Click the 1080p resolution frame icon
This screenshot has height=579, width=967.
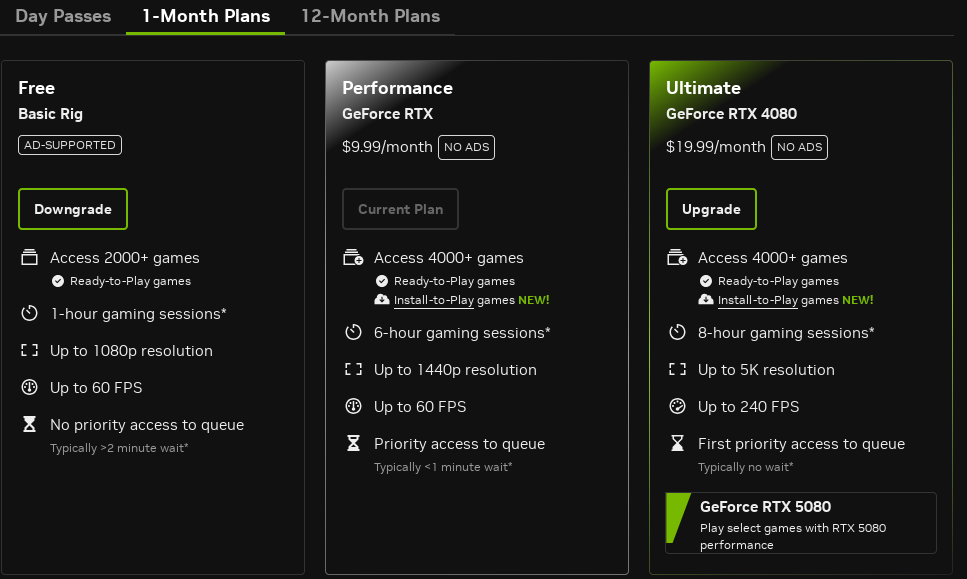pos(29,351)
